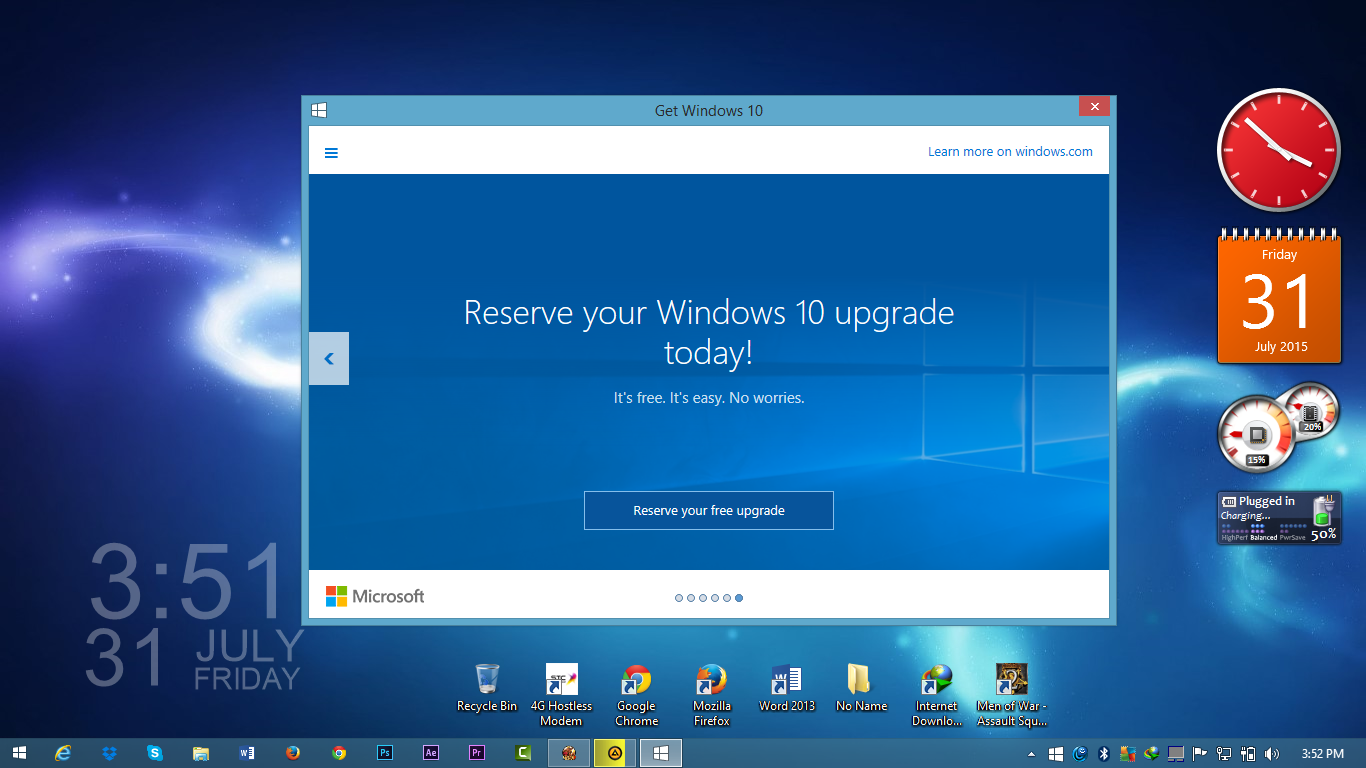Viewport: 1366px width, 768px height.
Task: Click the gray monitor tray icon
Action: coord(1176,754)
